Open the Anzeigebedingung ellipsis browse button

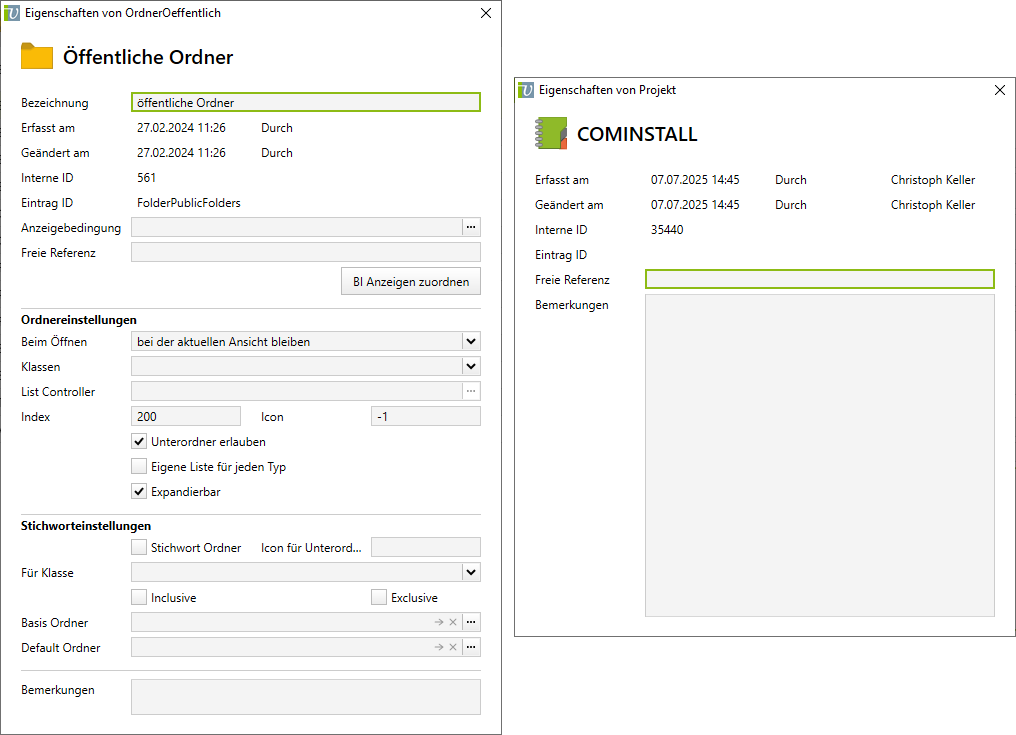[471, 227]
